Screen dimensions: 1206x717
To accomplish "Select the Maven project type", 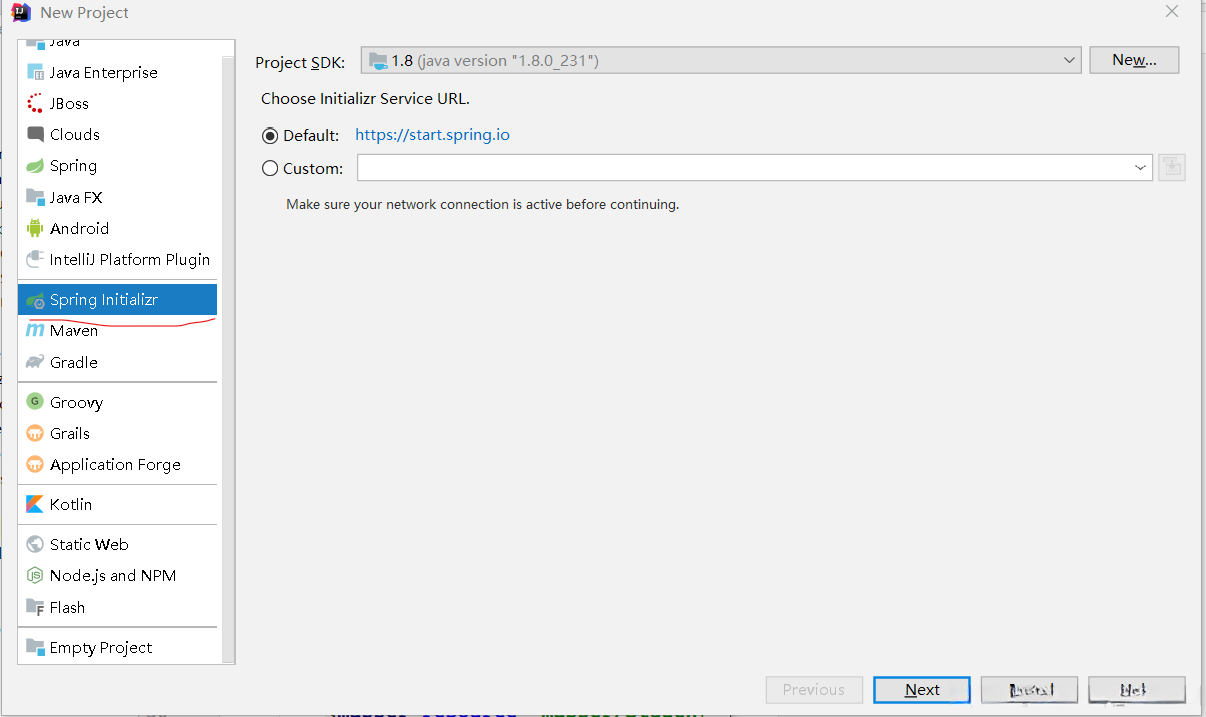I will pos(117,331).
